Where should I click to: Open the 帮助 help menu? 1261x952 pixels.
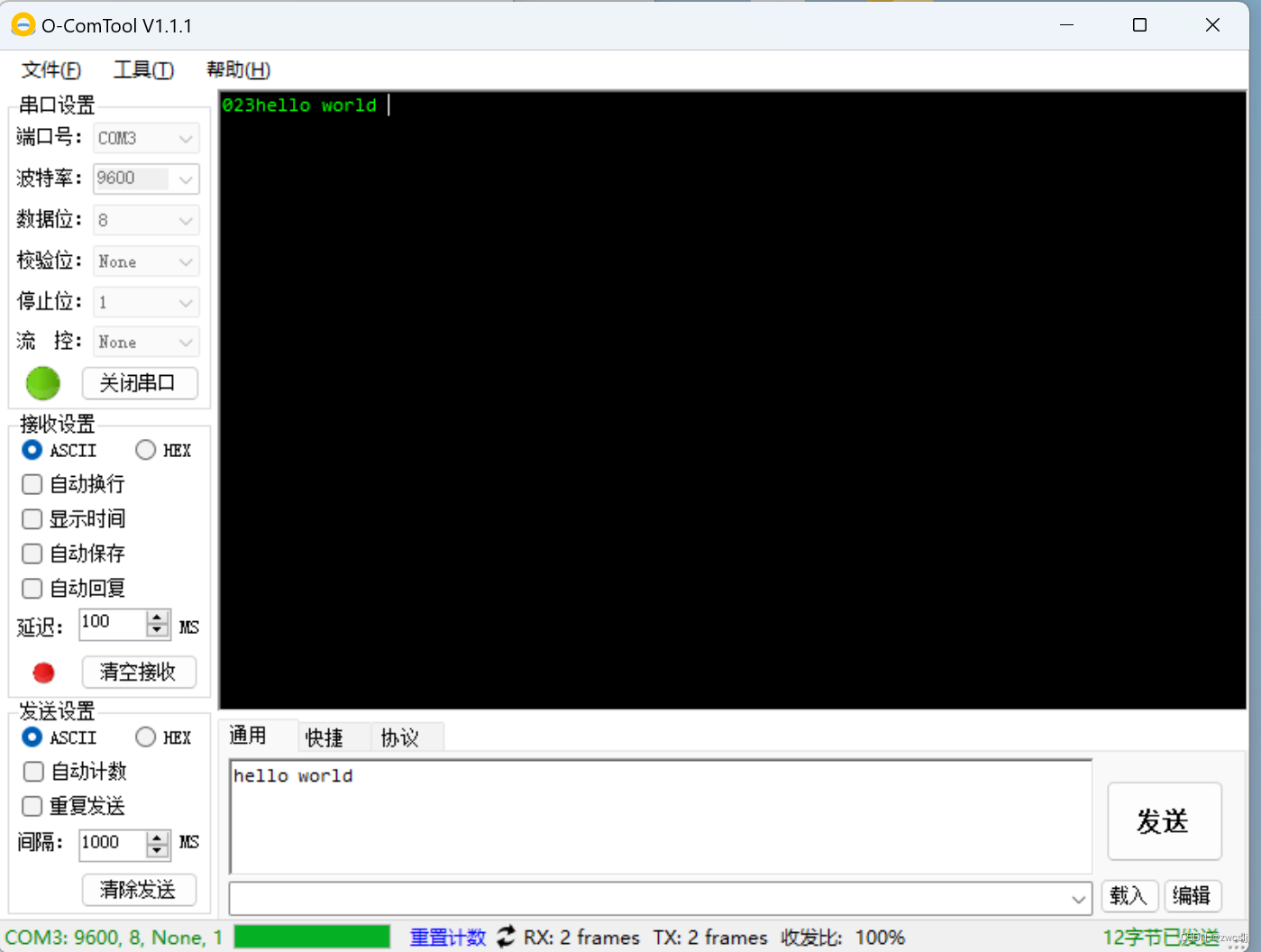[x=237, y=69]
